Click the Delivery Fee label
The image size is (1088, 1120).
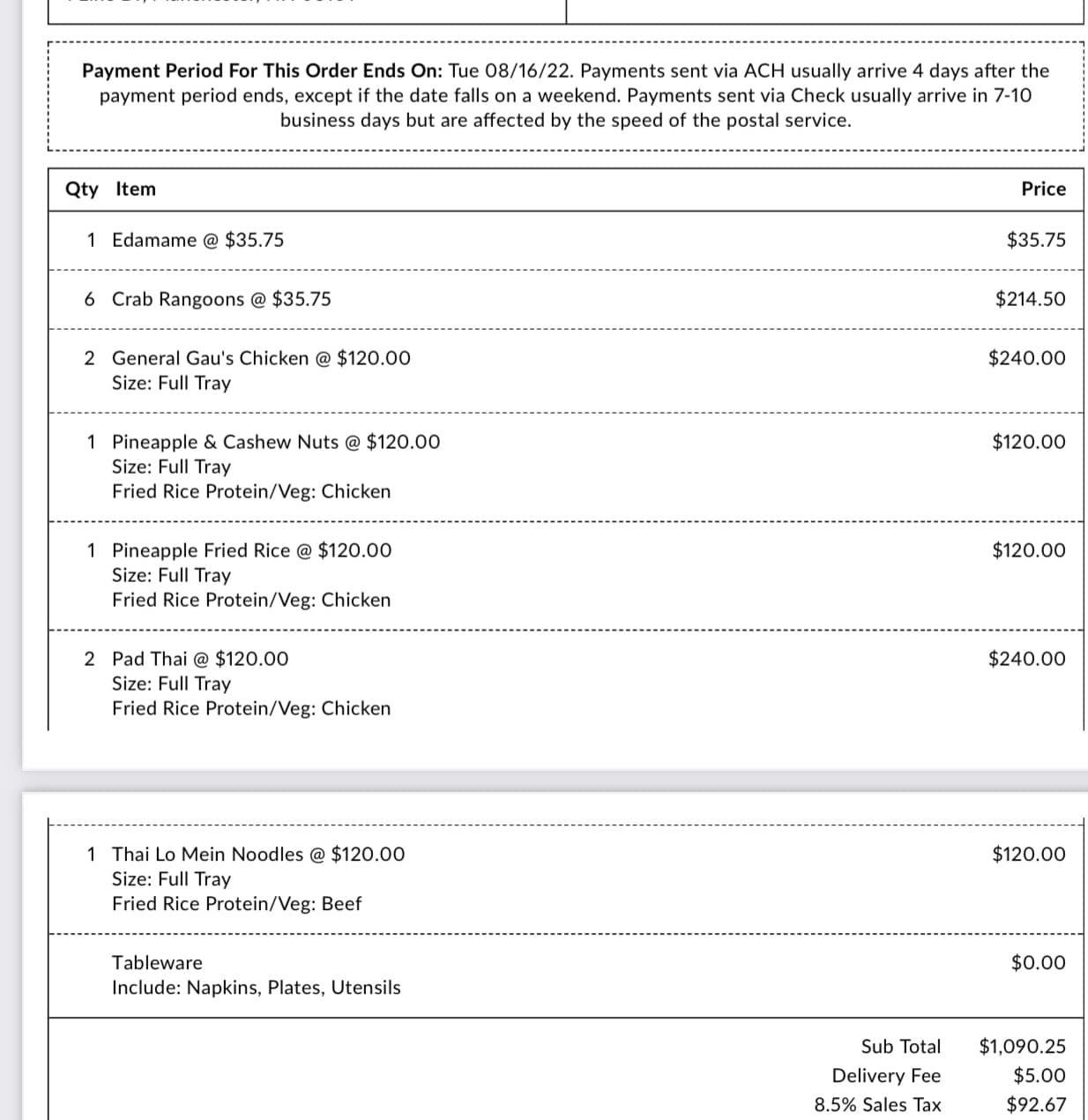(886, 1076)
